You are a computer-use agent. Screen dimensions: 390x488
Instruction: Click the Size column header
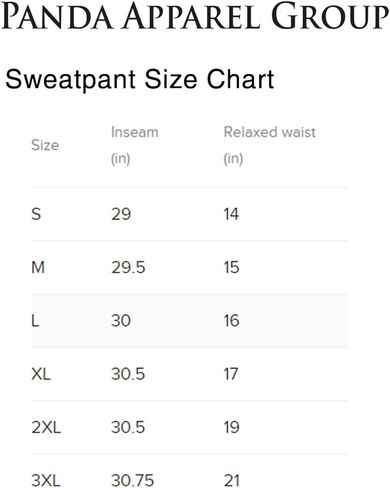[x=45, y=145]
